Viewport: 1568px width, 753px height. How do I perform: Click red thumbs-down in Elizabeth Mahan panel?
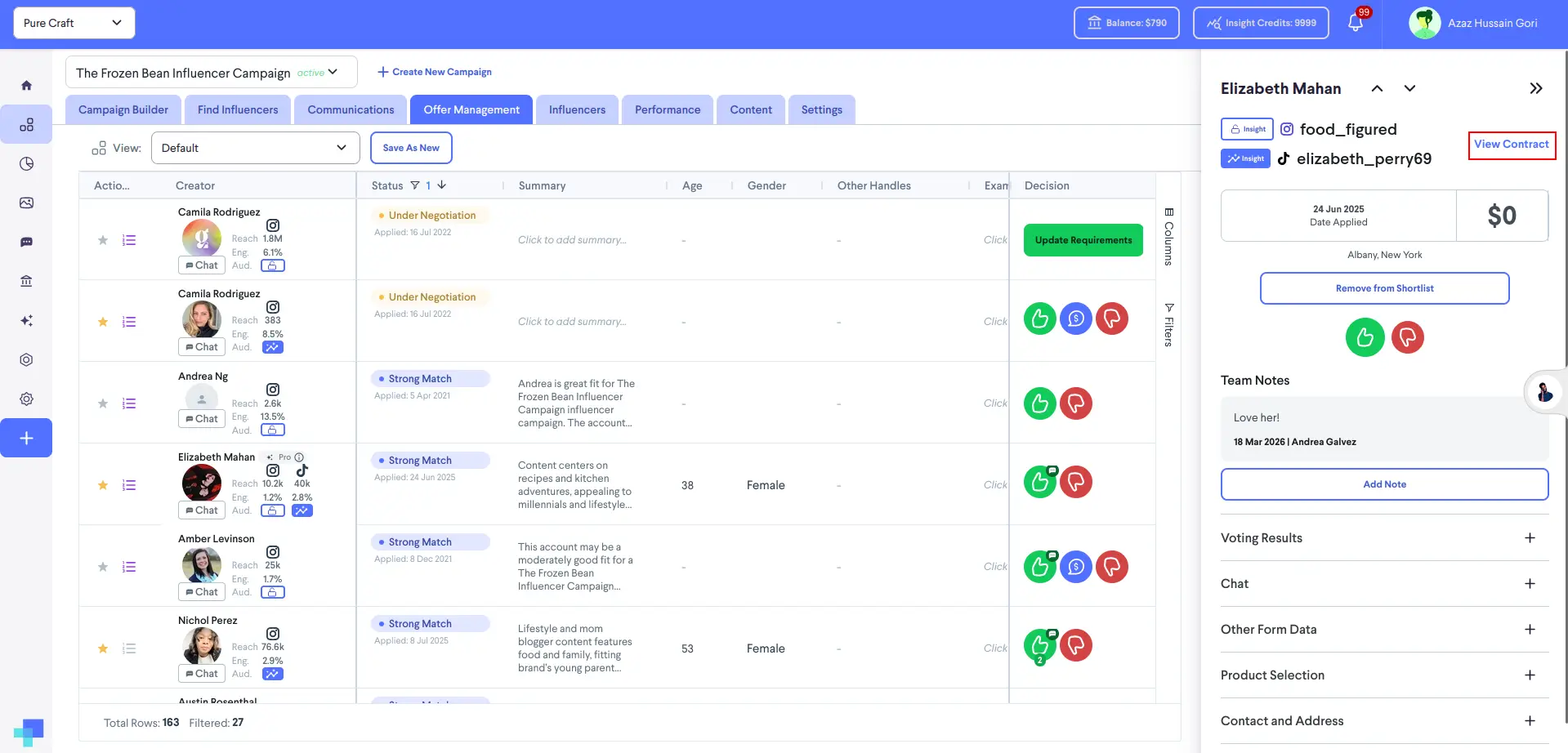(1408, 337)
